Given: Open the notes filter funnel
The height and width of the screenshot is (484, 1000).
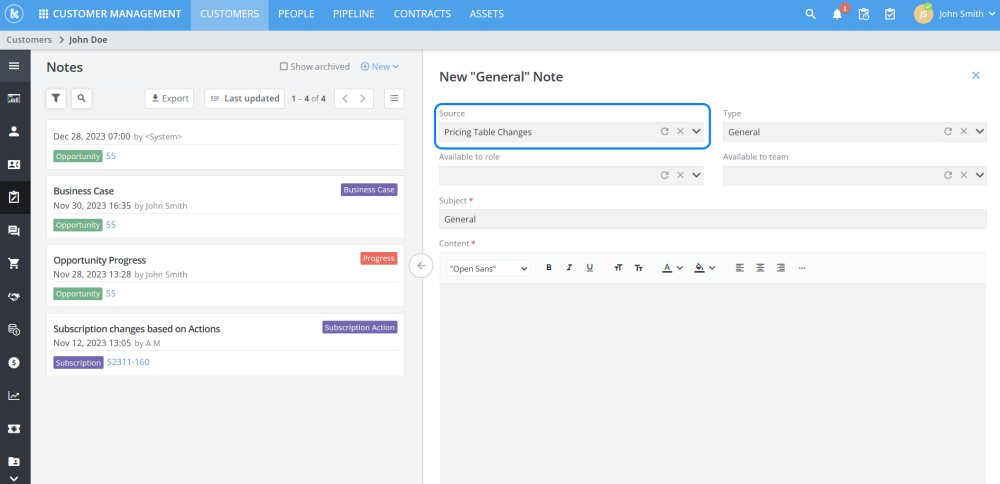Looking at the screenshot, I should [56, 98].
